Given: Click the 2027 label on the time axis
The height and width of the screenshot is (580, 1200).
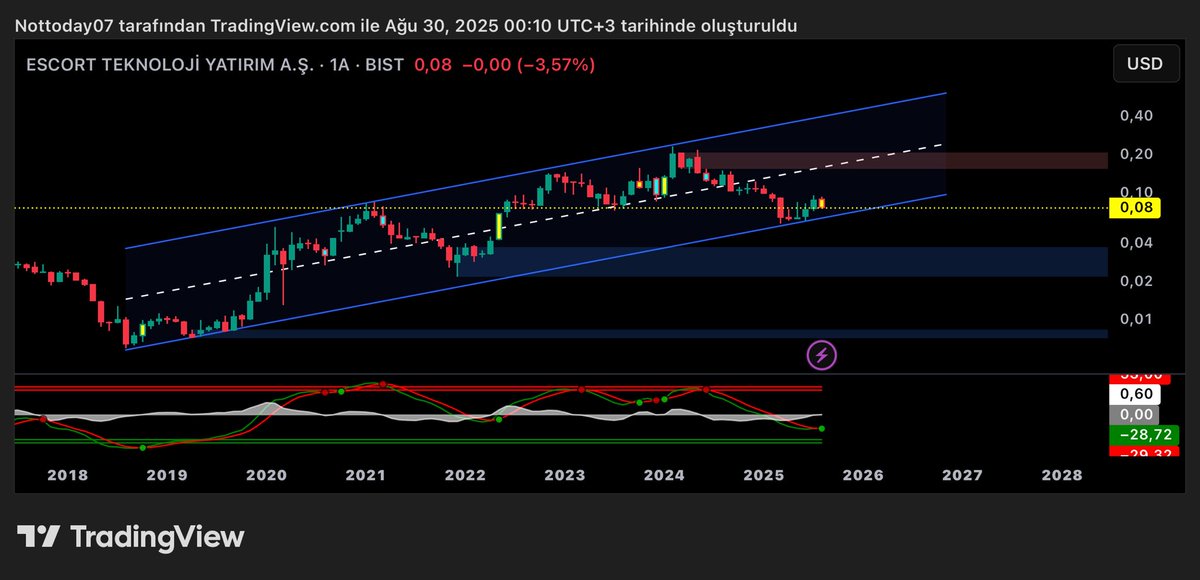Looking at the screenshot, I should click(x=961, y=476).
